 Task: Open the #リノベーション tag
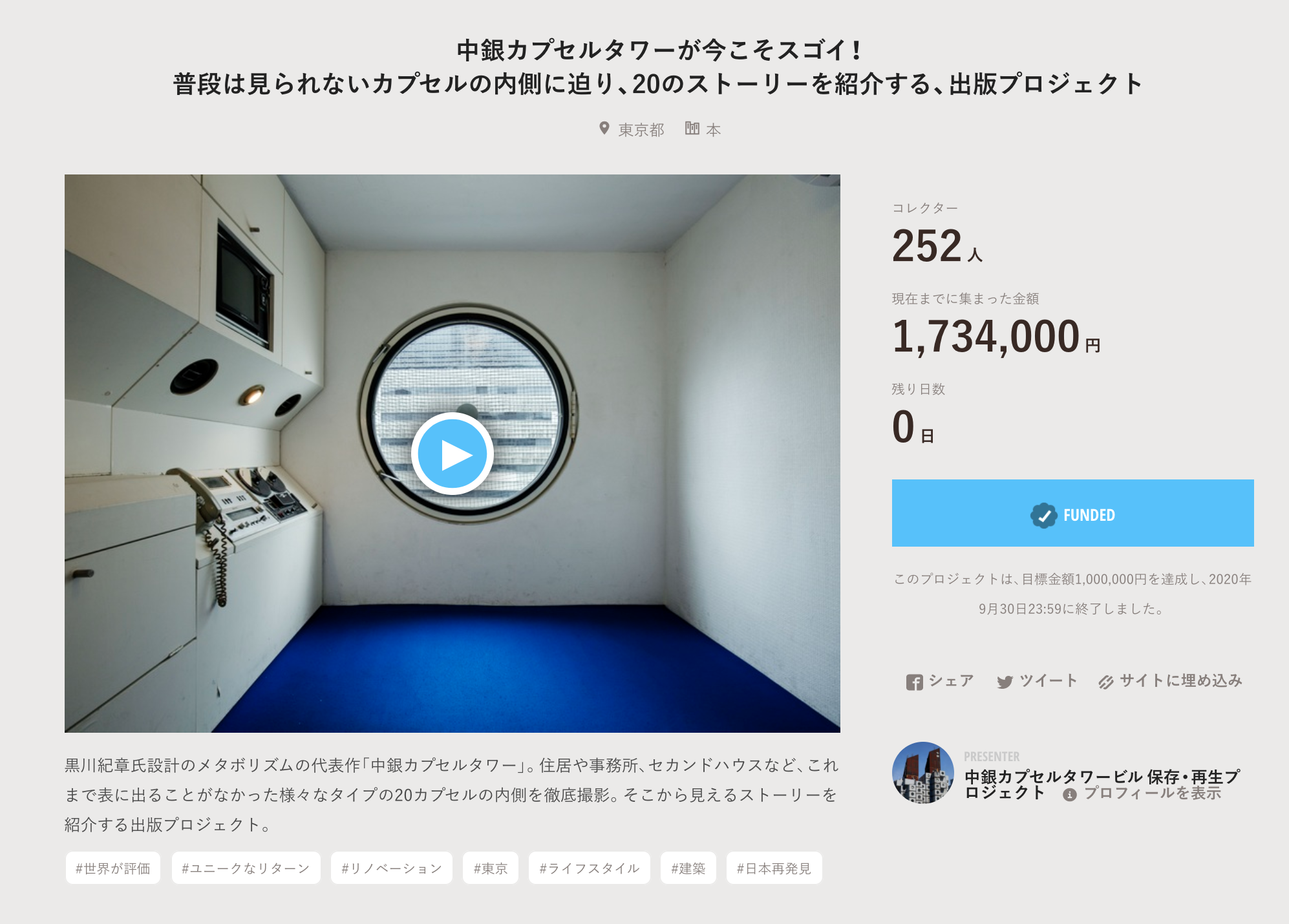[392, 868]
